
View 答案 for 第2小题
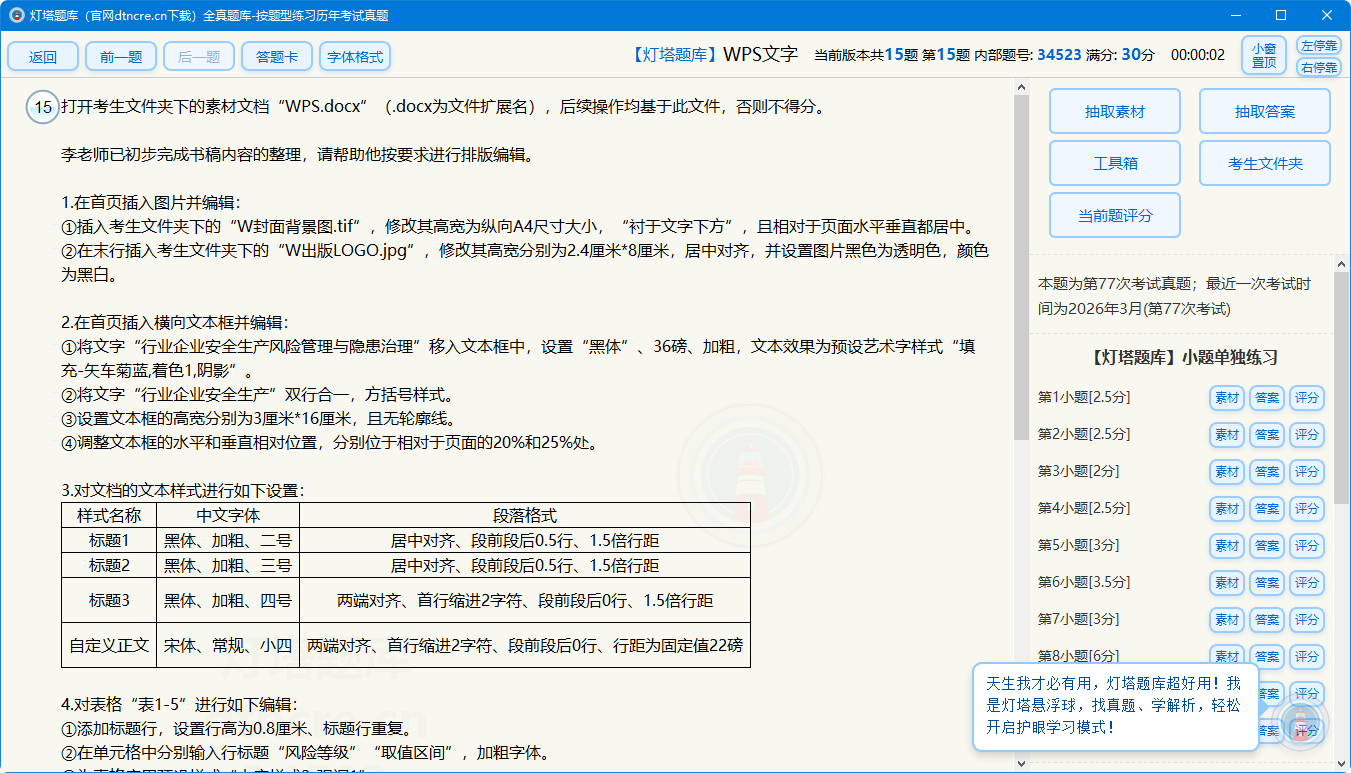(x=1267, y=435)
